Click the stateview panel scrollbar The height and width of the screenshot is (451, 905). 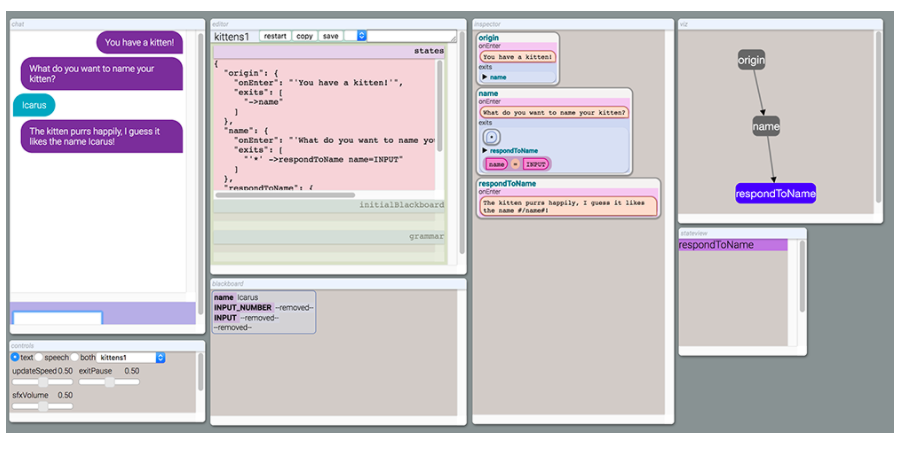click(802, 277)
